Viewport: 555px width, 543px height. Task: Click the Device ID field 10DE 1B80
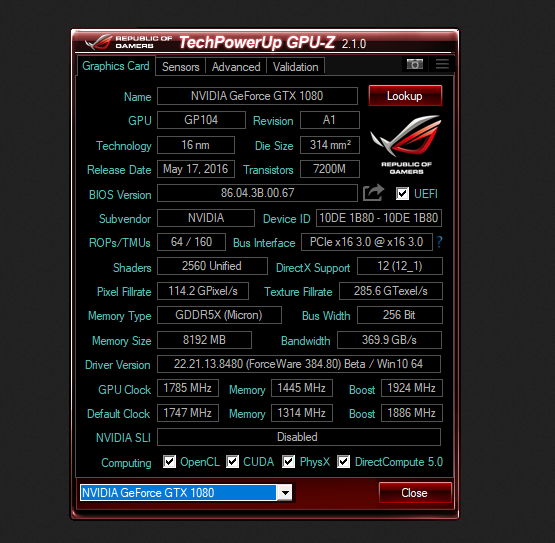pos(379,218)
